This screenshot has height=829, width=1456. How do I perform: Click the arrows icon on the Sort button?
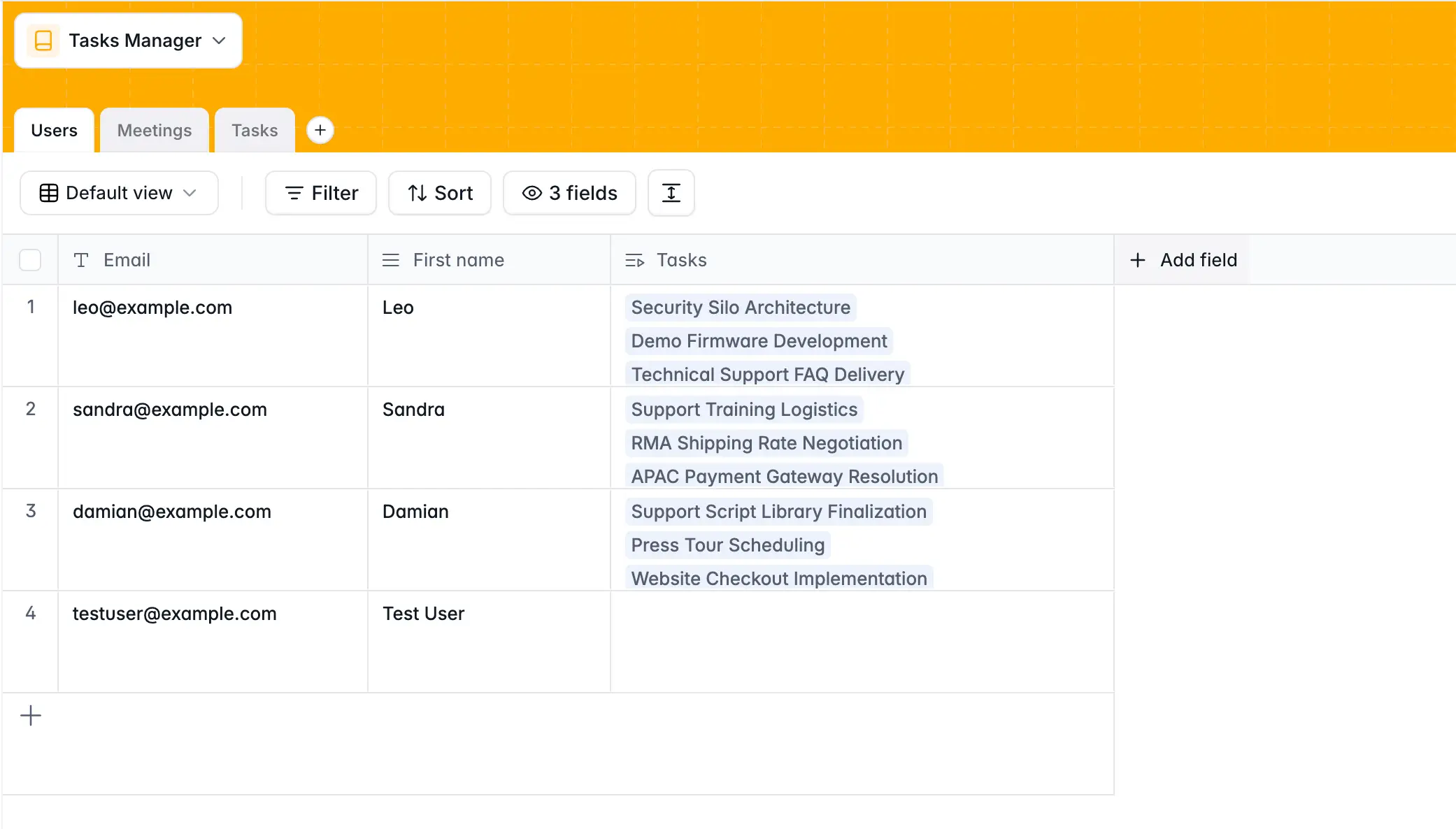coord(417,193)
